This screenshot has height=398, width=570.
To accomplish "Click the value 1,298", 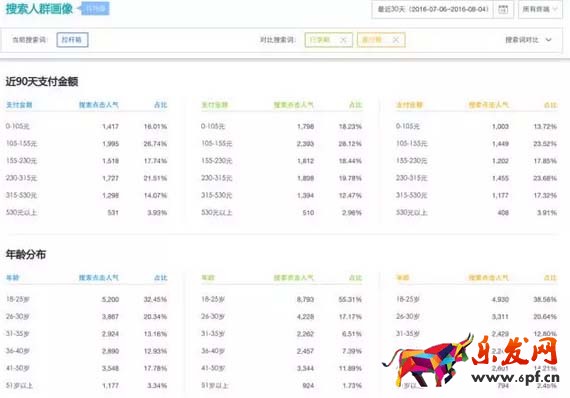I will coord(111,195).
